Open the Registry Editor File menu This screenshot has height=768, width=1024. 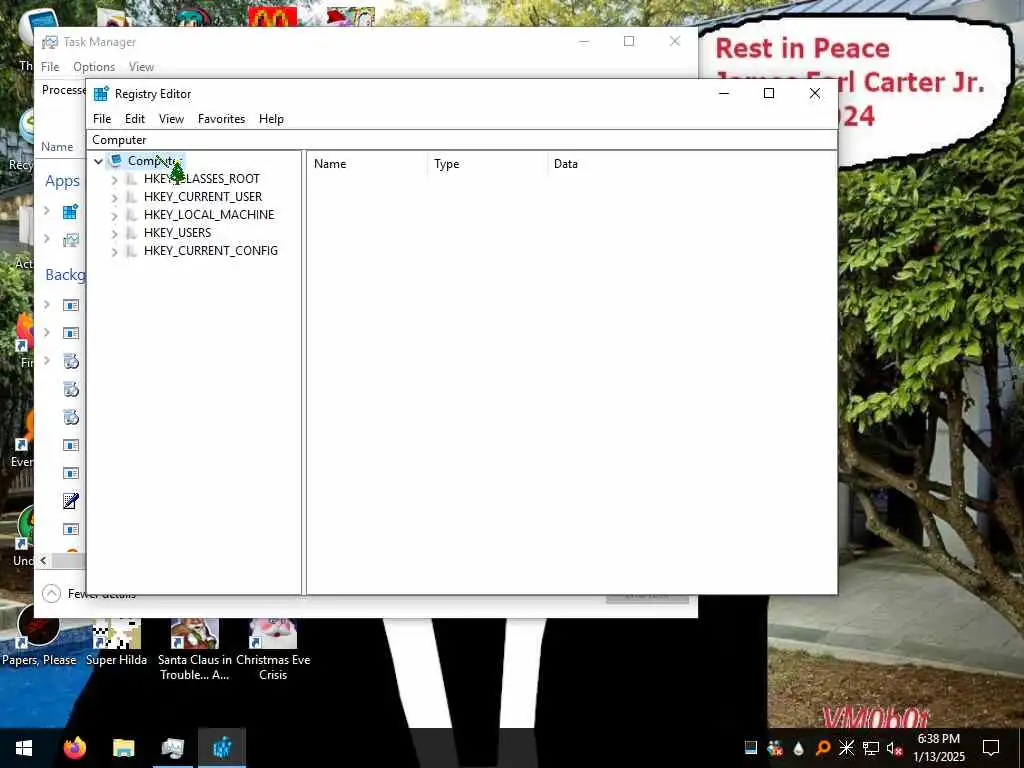point(102,119)
